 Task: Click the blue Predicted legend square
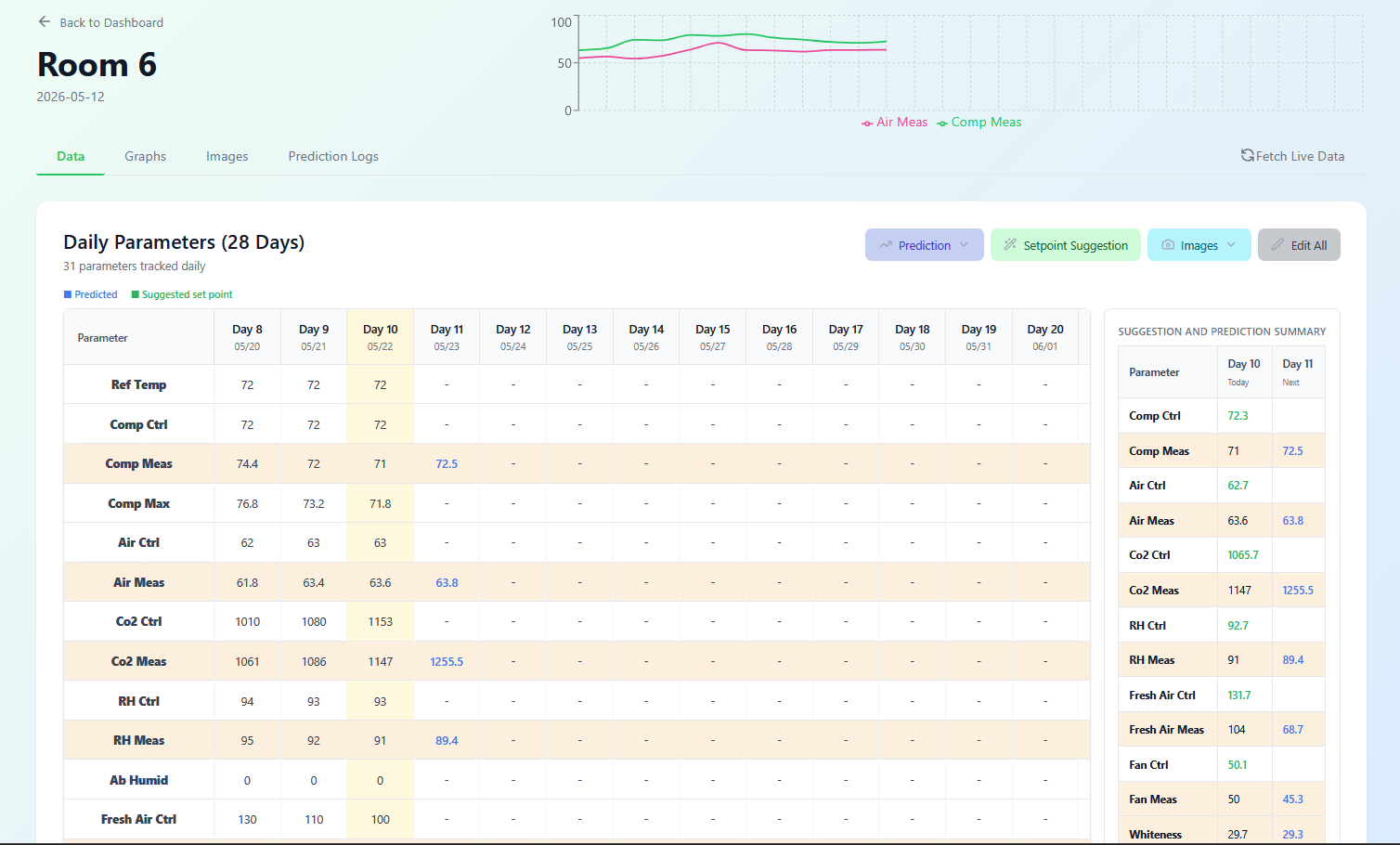tap(68, 294)
